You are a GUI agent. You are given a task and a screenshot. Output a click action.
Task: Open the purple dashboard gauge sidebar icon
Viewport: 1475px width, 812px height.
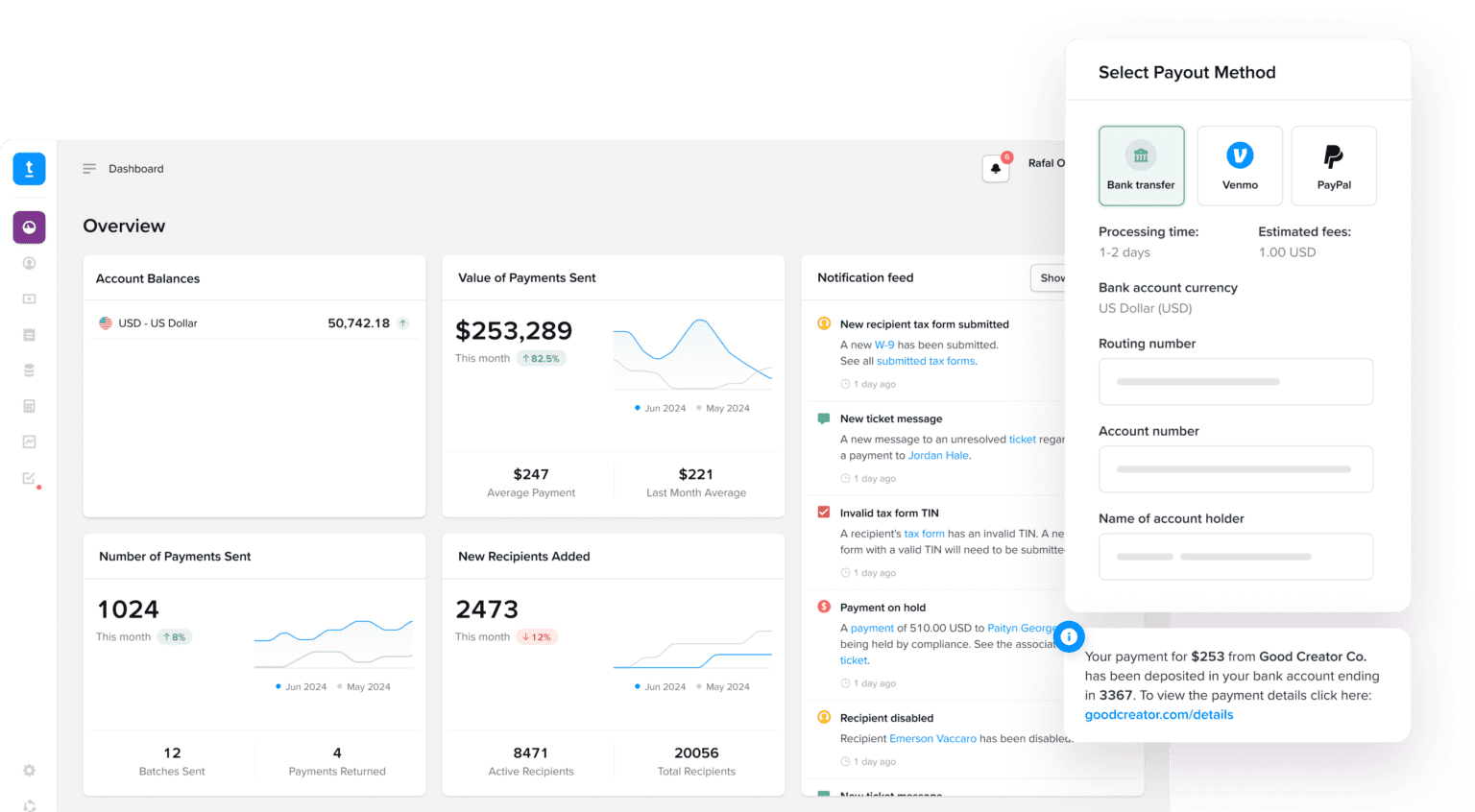click(x=29, y=227)
